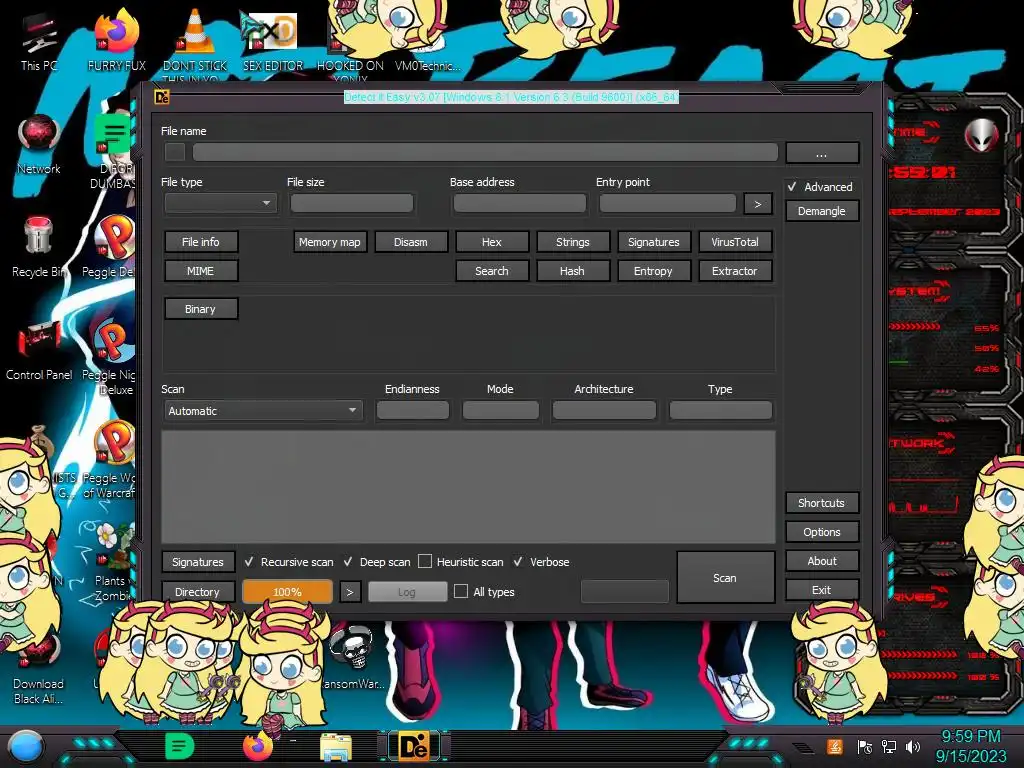This screenshot has height=768, width=1024.
Task: Open the File info view
Action: pyautogui.click(x=200, y=242)
